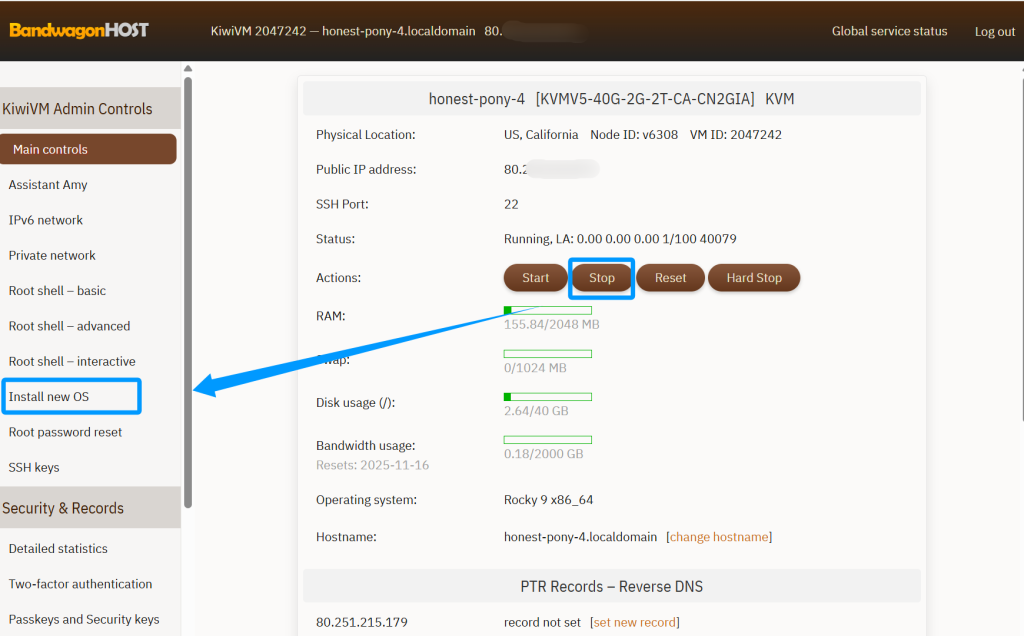The image size is (1024, 636).
Task: Open Assistant Amy
Action: [x=47, y=184]
